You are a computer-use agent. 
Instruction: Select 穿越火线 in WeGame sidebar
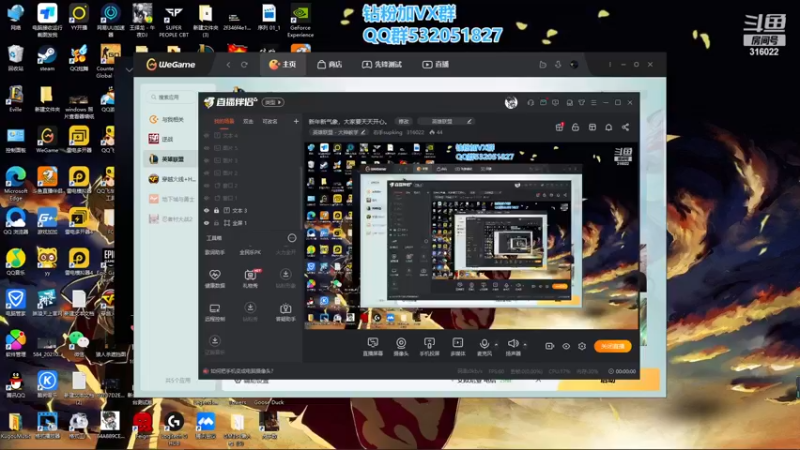(x=171, y=179)
